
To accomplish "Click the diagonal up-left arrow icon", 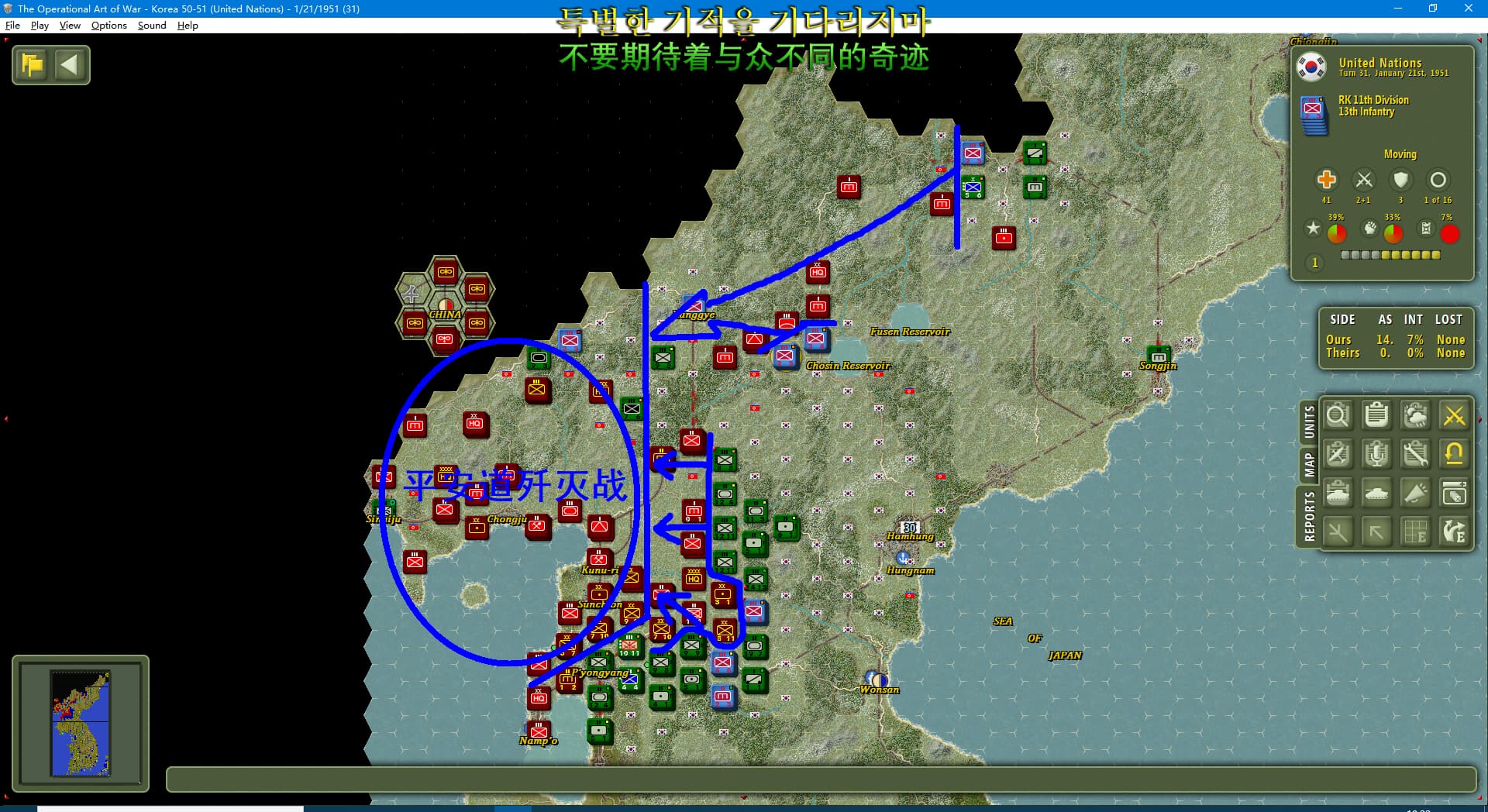I will coord(1376,532).
